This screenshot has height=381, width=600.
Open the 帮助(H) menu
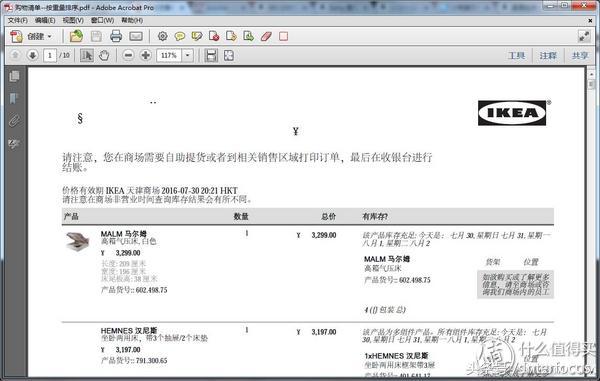(x=132, y=20)
